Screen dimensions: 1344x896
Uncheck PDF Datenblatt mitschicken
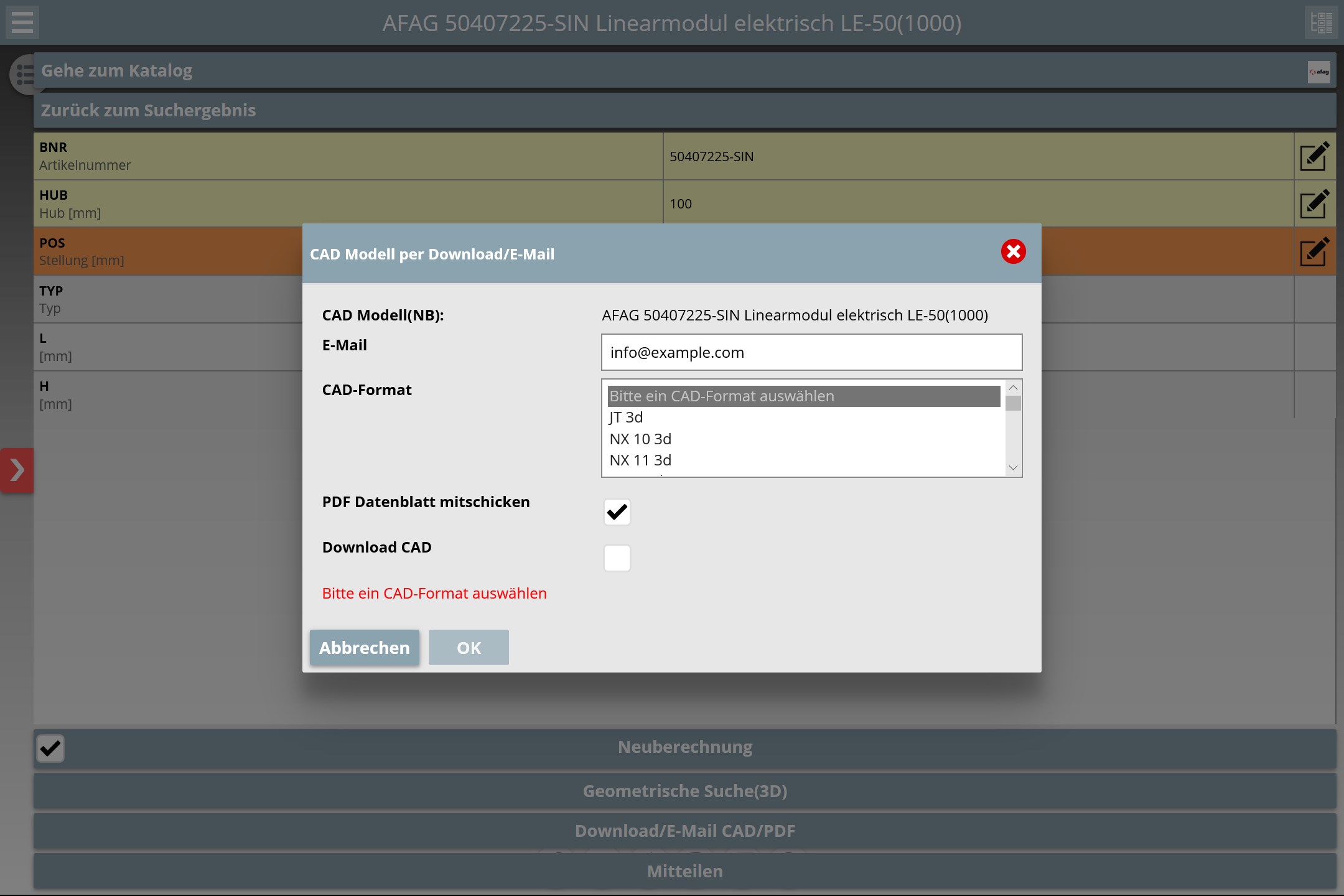tap(617, 512)
